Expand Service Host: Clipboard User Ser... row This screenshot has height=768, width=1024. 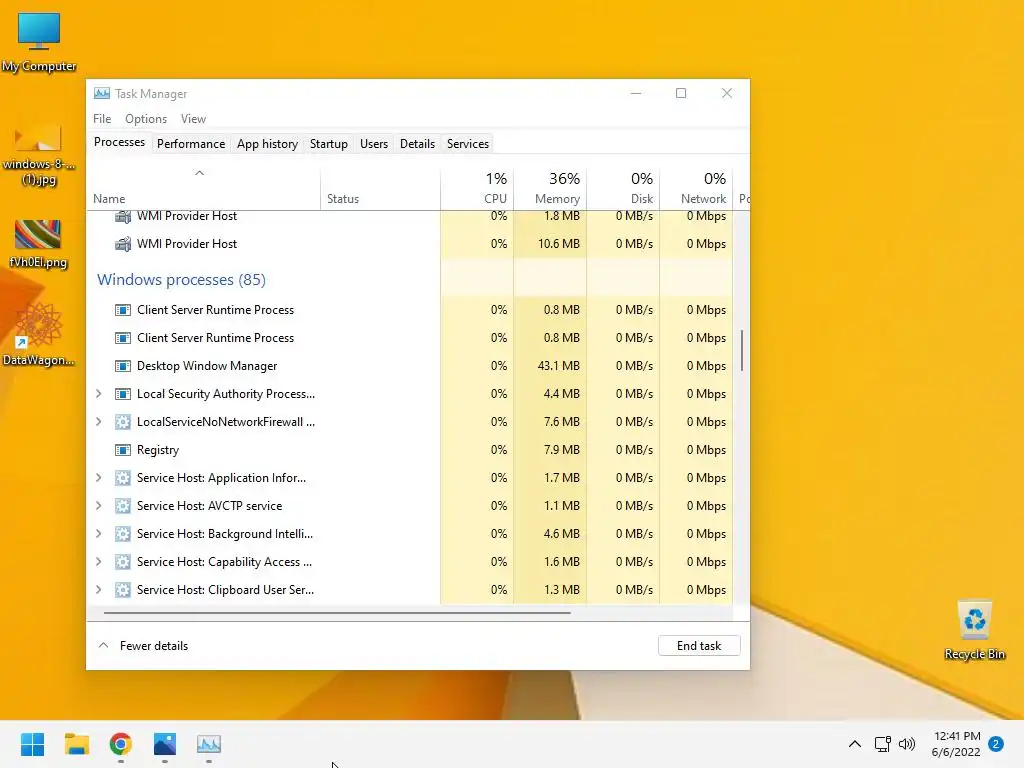click(99, 590)
